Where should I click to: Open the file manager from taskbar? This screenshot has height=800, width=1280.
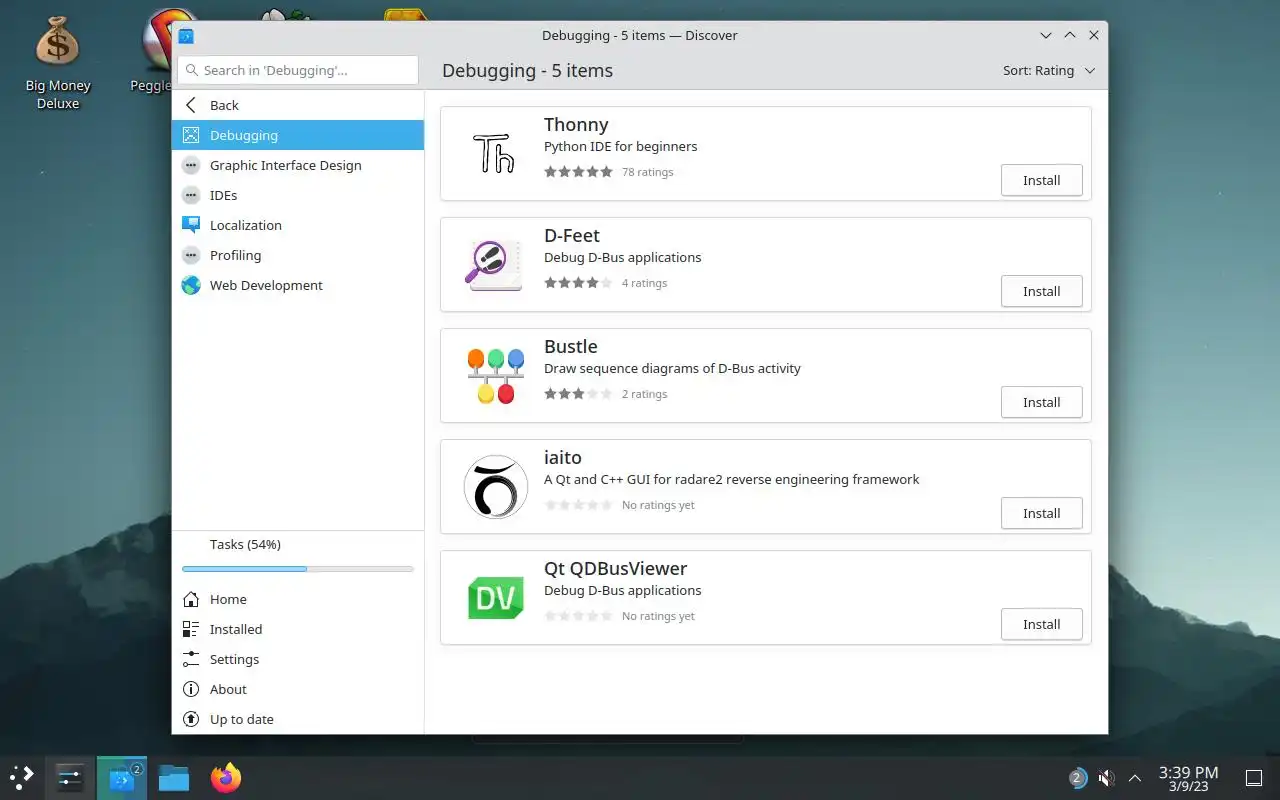pyautogui.click(x=174, y=777)
